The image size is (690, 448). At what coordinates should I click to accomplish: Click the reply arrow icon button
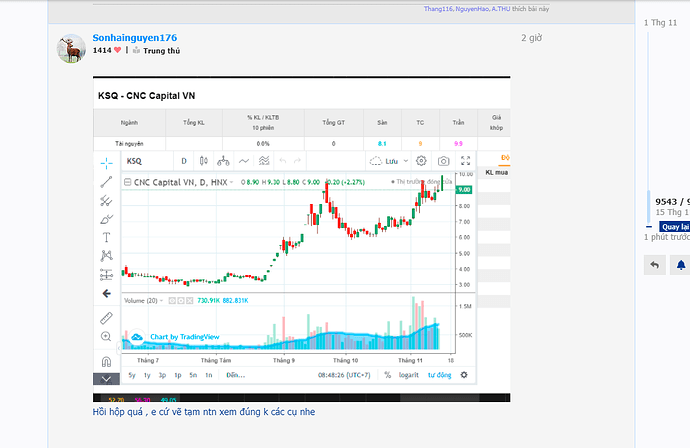[x=655, y=265]
